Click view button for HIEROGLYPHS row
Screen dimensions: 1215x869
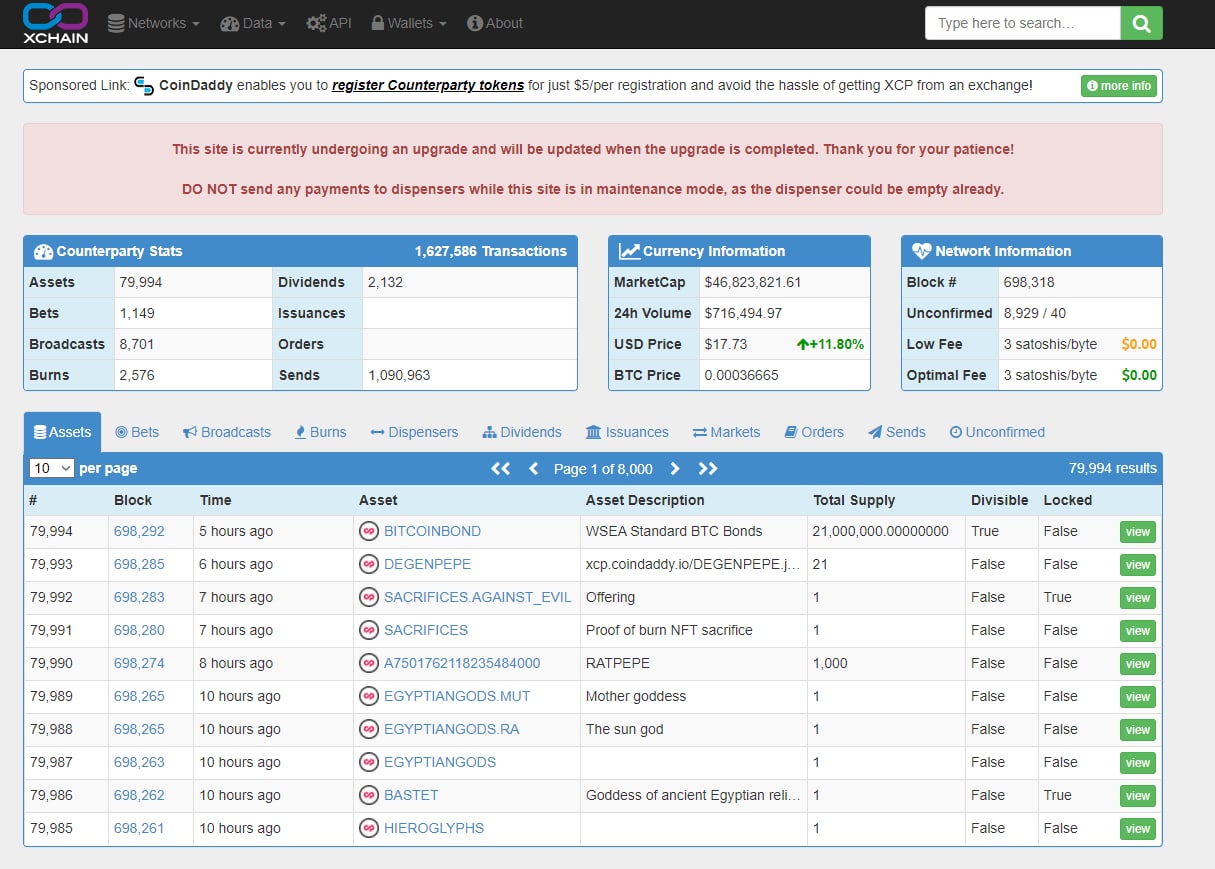[x=1138, y=829]
